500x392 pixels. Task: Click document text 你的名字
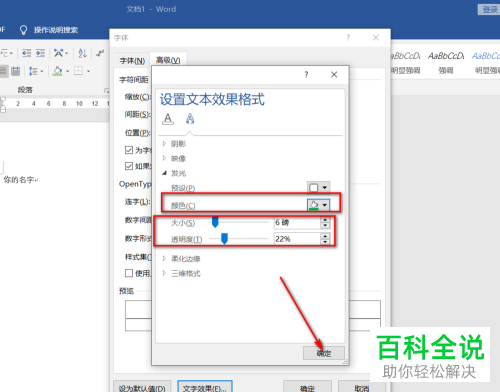click(x=19, y=180)
